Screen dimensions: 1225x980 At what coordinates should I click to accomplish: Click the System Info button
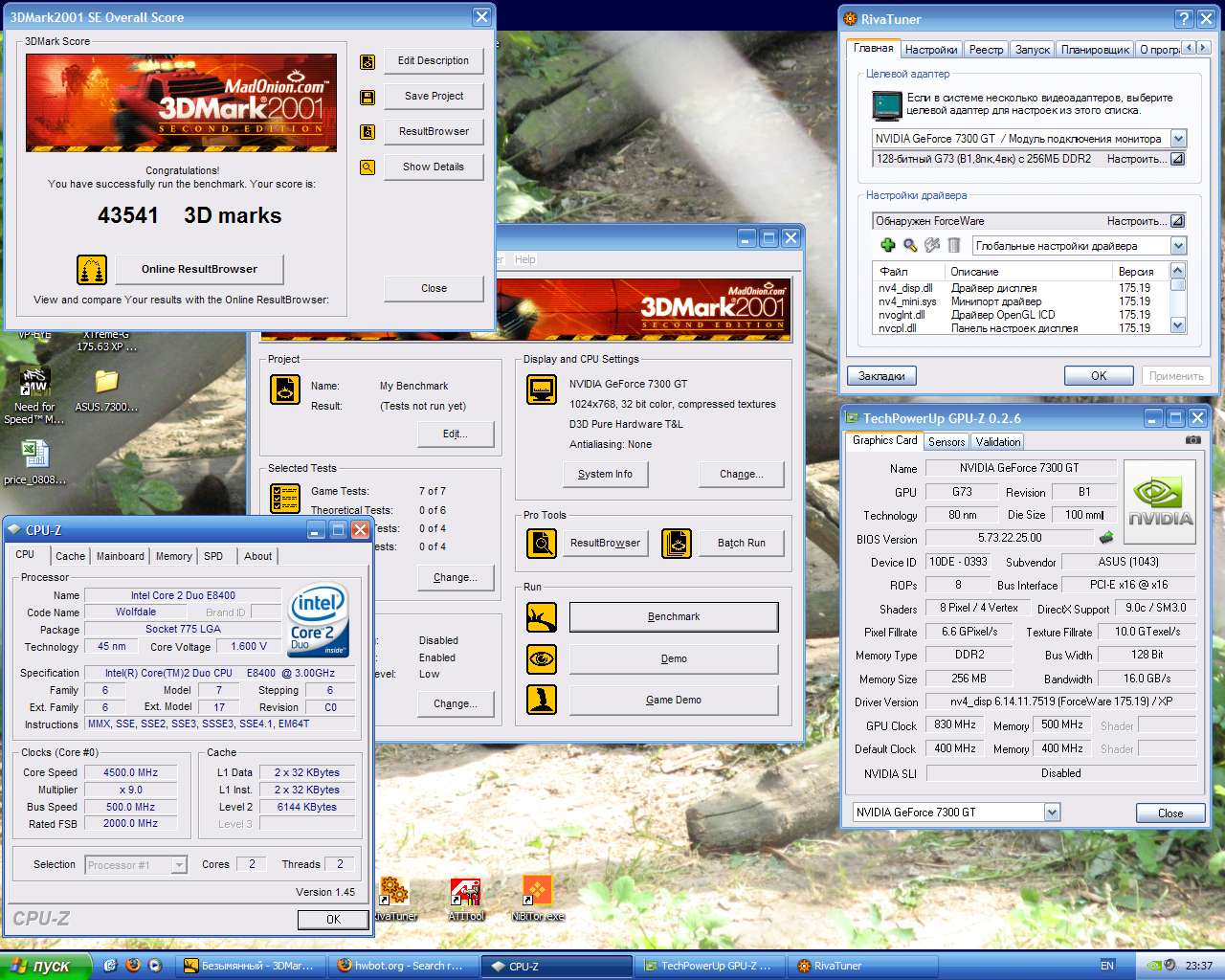point(605,474)
